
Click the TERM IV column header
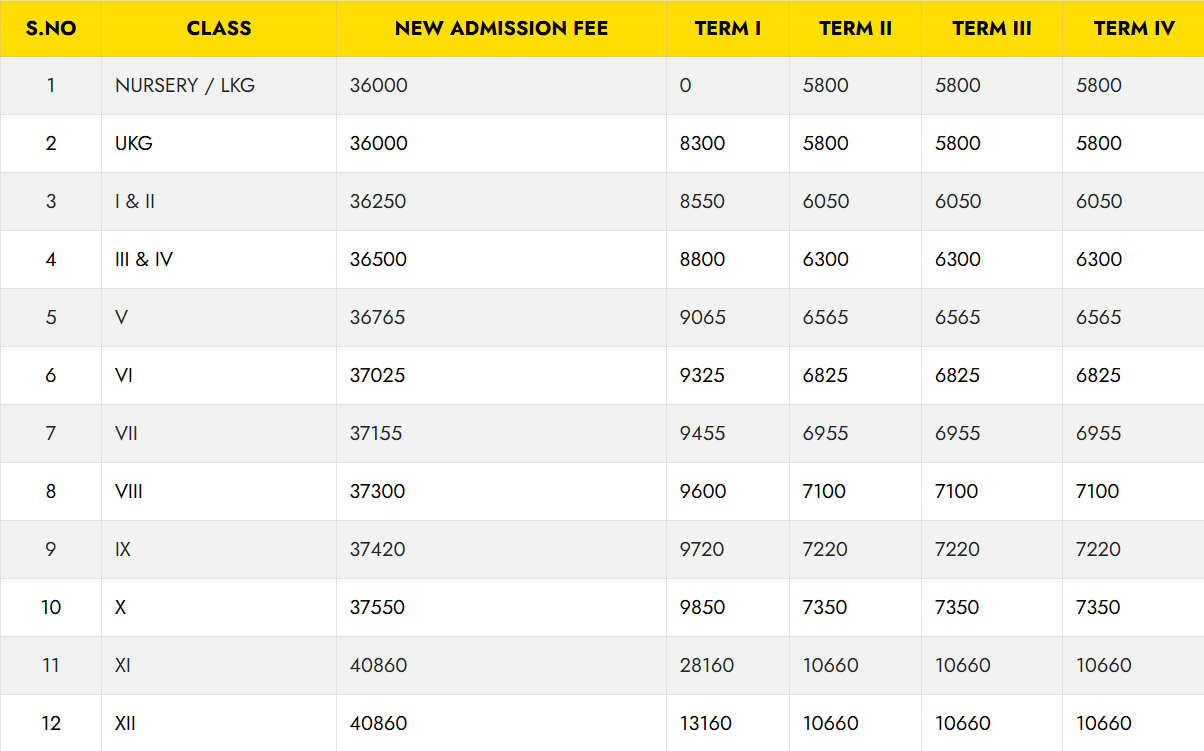pyautogui.click(x=1133, y=29)
